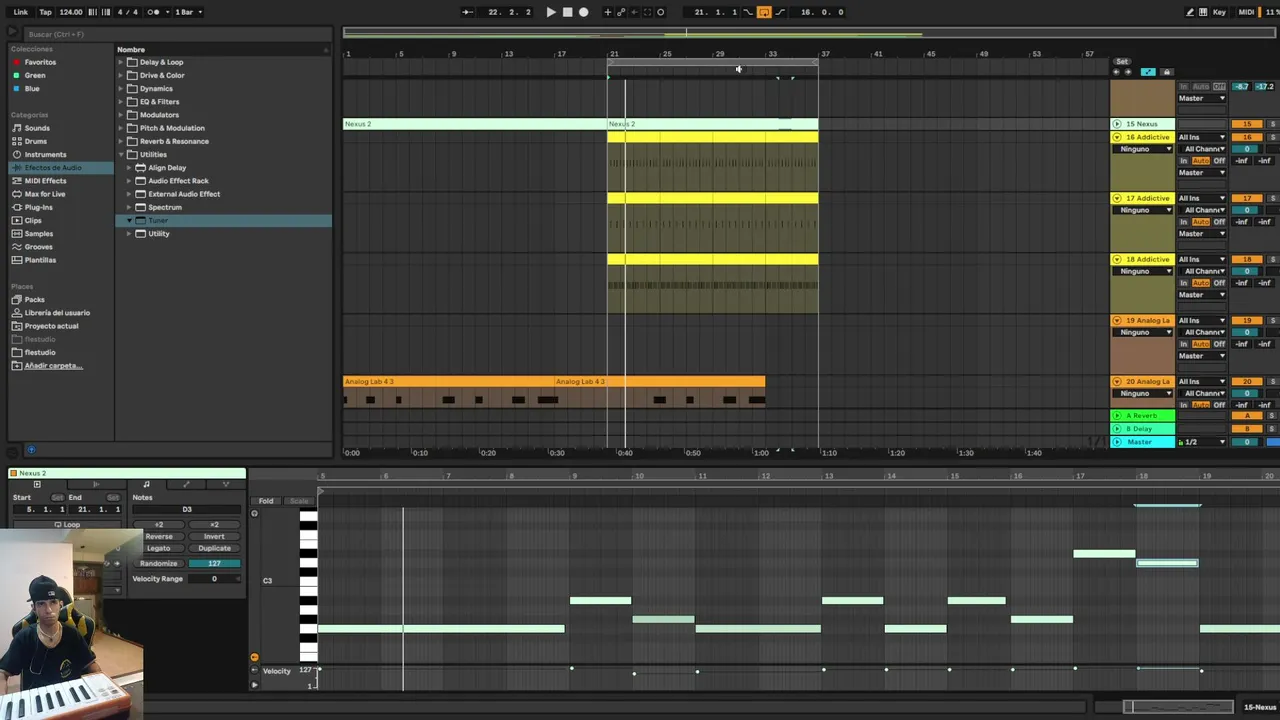The image size is (1280, 720).
Task: Toggle track 20 activator button
Action: 1247,381
